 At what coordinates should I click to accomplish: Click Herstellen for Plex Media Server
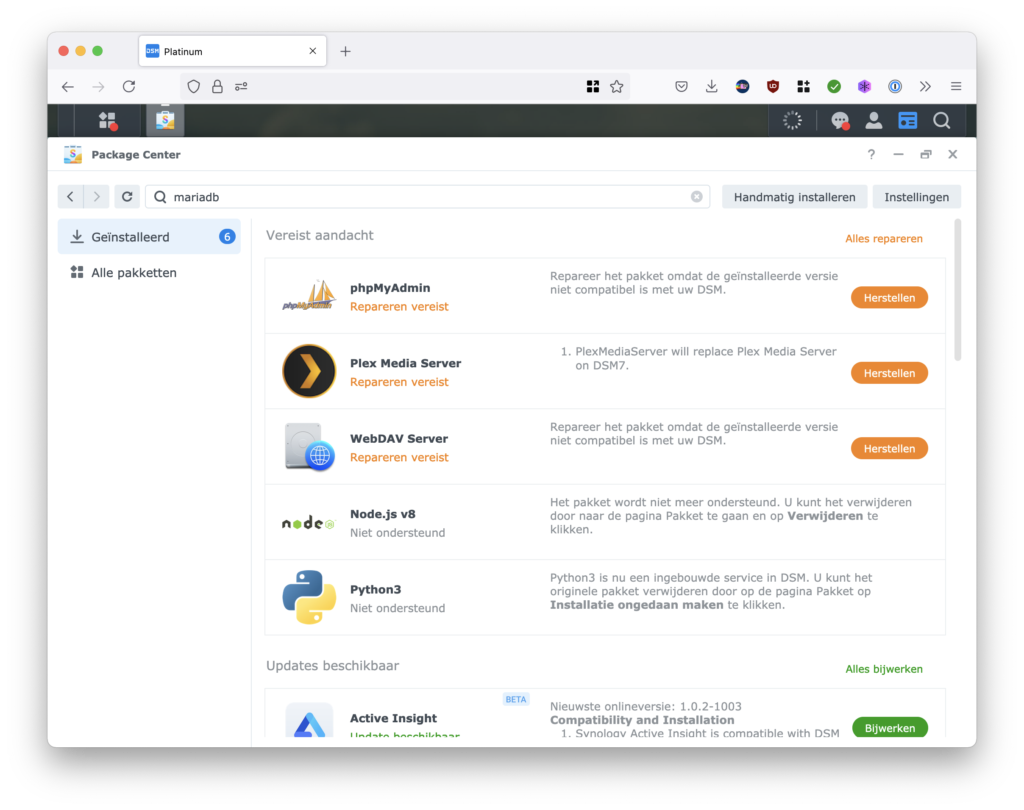[x=889, y=373]
